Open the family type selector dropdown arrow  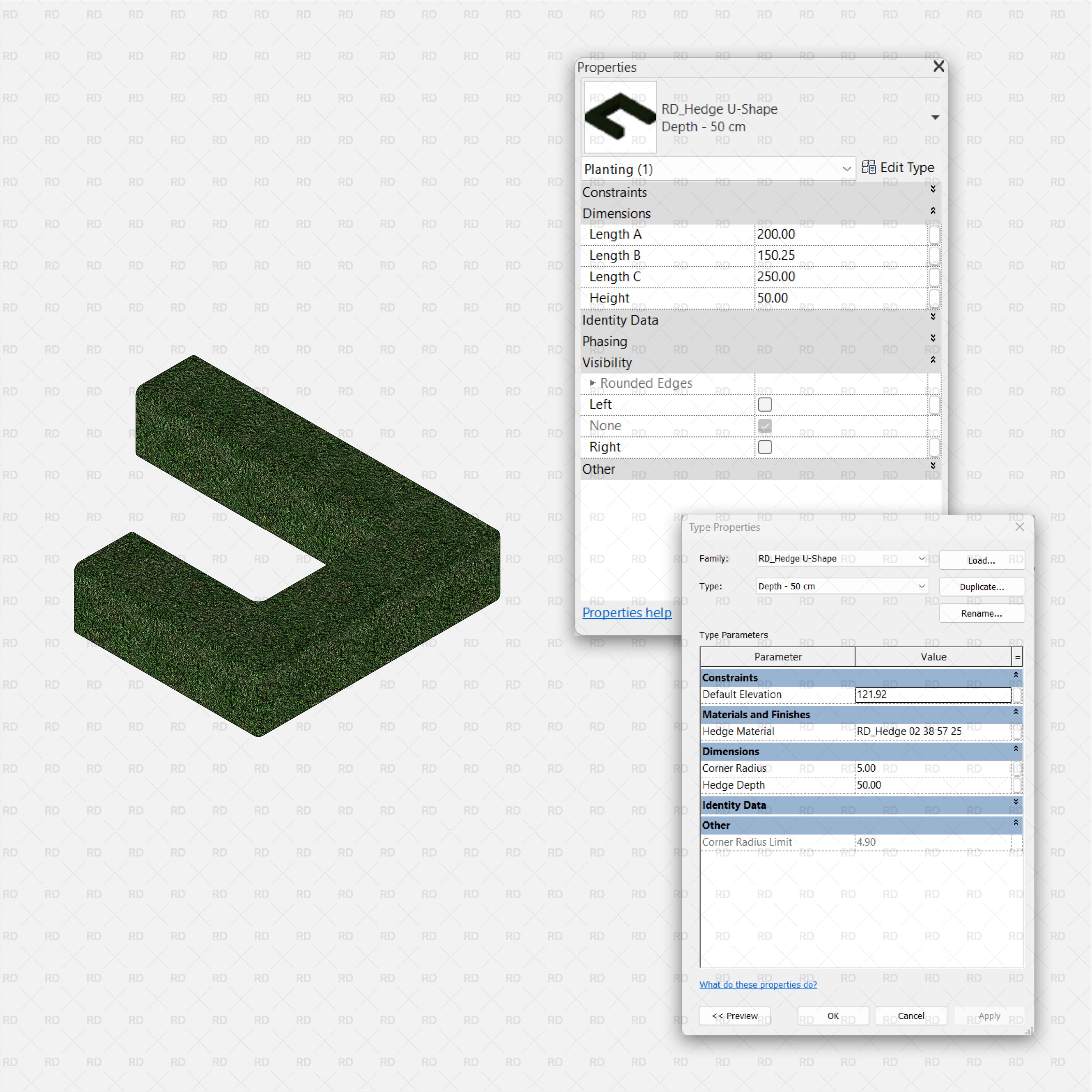(x=935, y=118)
